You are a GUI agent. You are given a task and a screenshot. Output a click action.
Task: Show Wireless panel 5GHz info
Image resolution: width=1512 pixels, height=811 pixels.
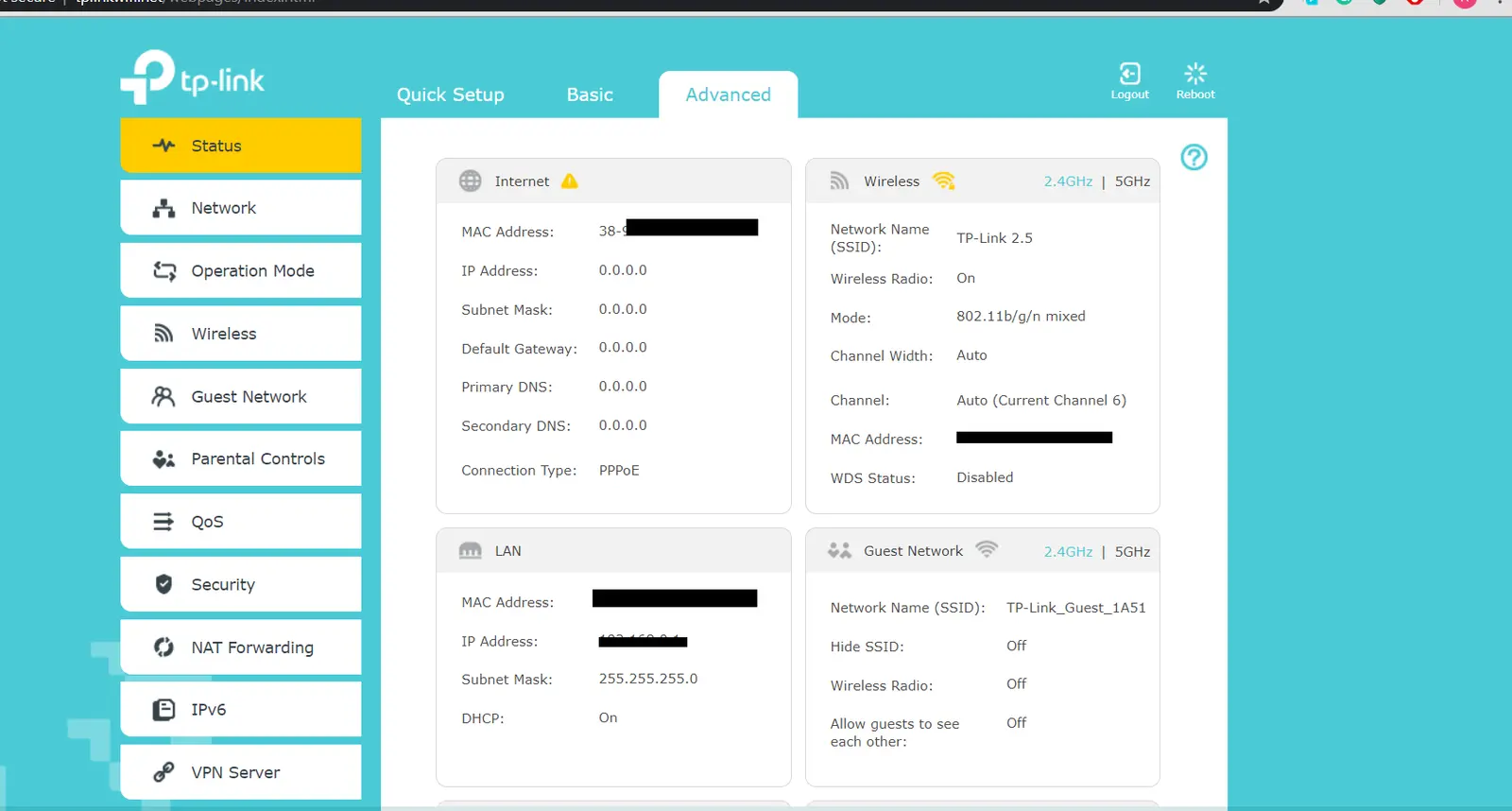[1132, 181]
